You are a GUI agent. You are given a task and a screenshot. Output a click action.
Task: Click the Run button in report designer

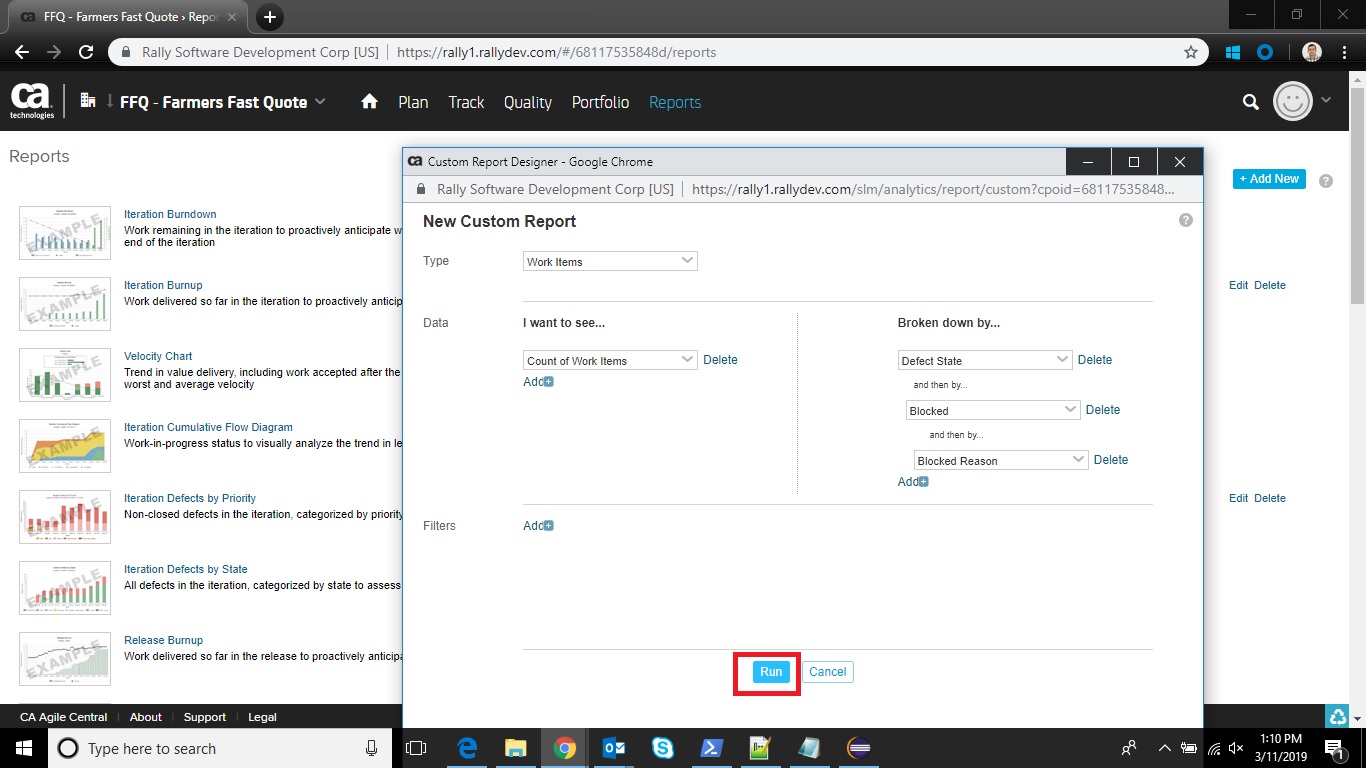770,672
